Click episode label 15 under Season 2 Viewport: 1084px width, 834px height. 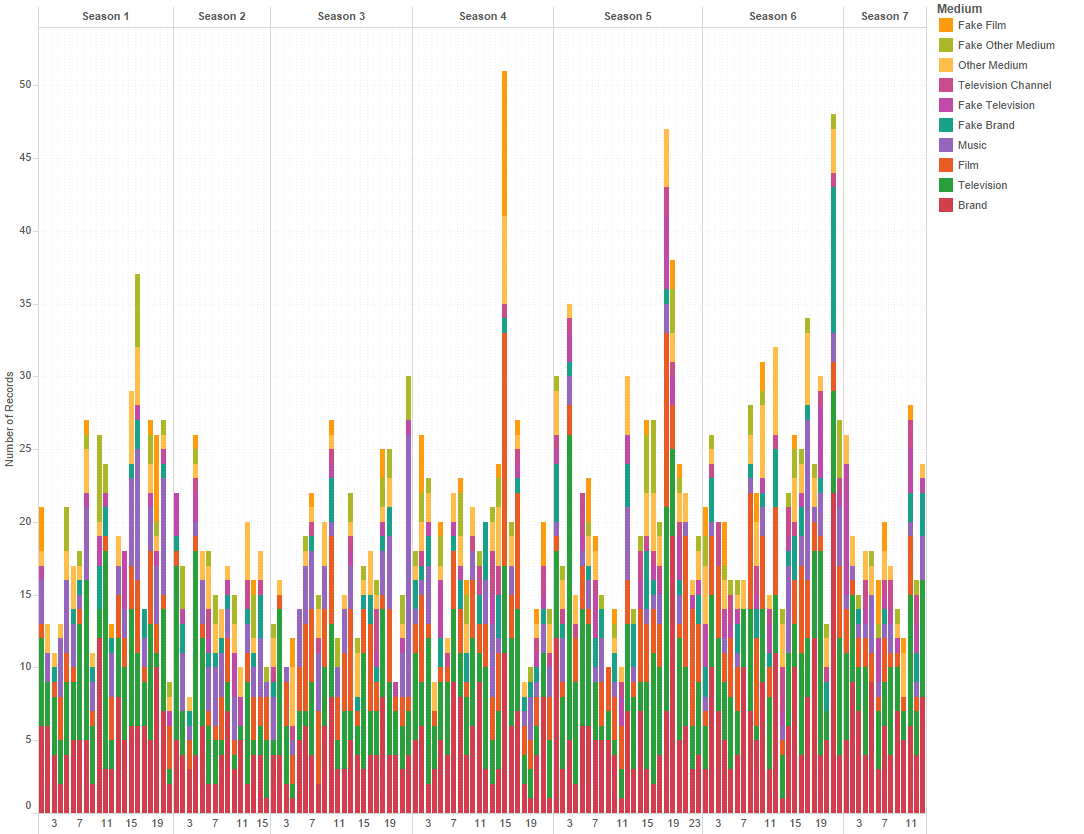263,823
